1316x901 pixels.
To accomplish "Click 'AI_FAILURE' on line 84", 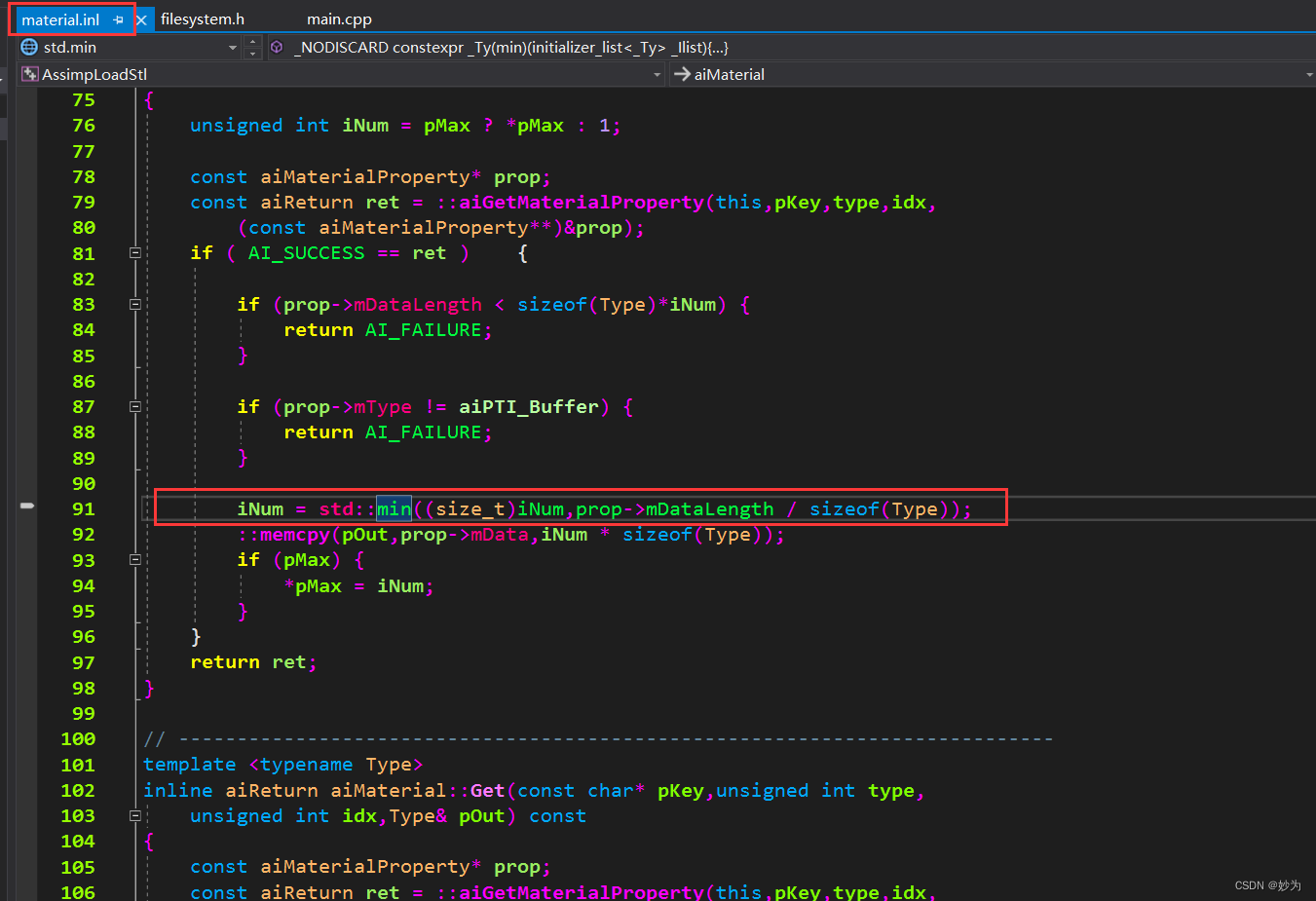I will [x=423, y=330].
